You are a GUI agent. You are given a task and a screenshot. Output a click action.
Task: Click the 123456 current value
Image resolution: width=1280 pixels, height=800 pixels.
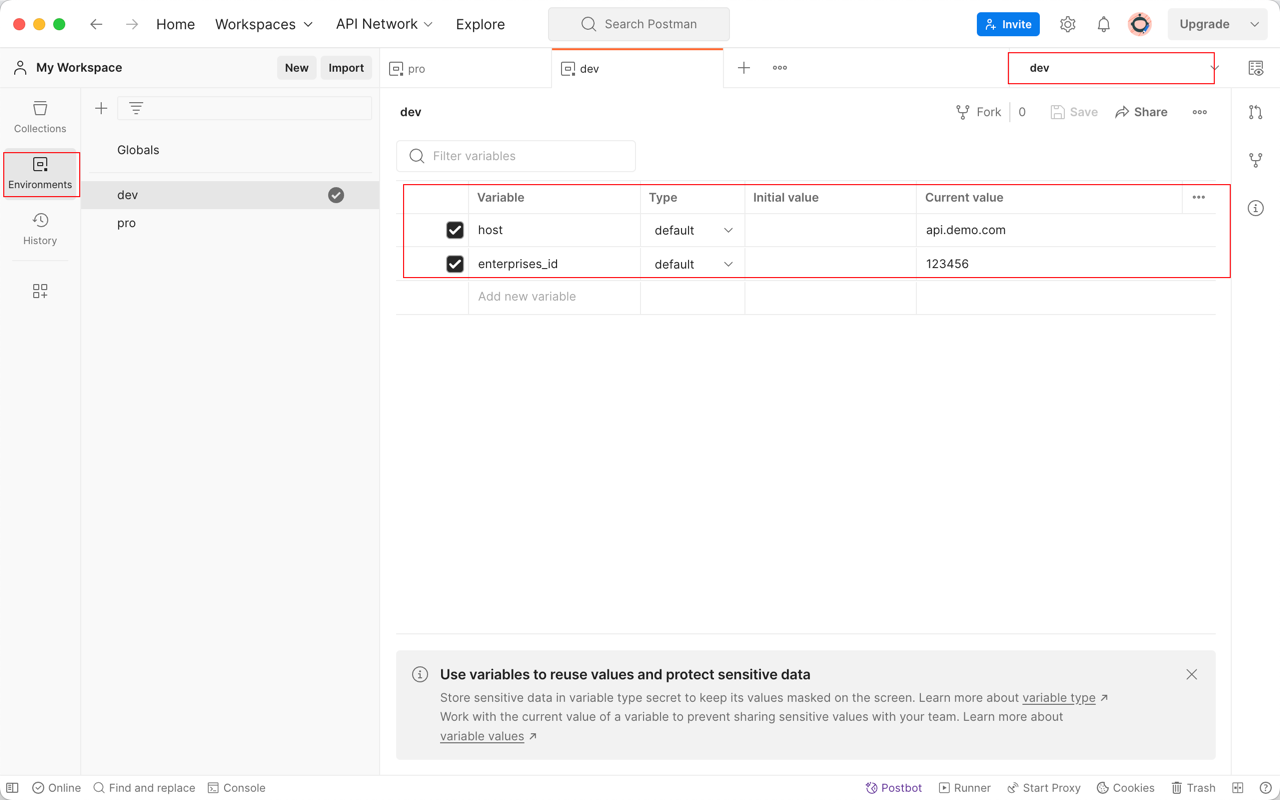[x=947, y=264]
